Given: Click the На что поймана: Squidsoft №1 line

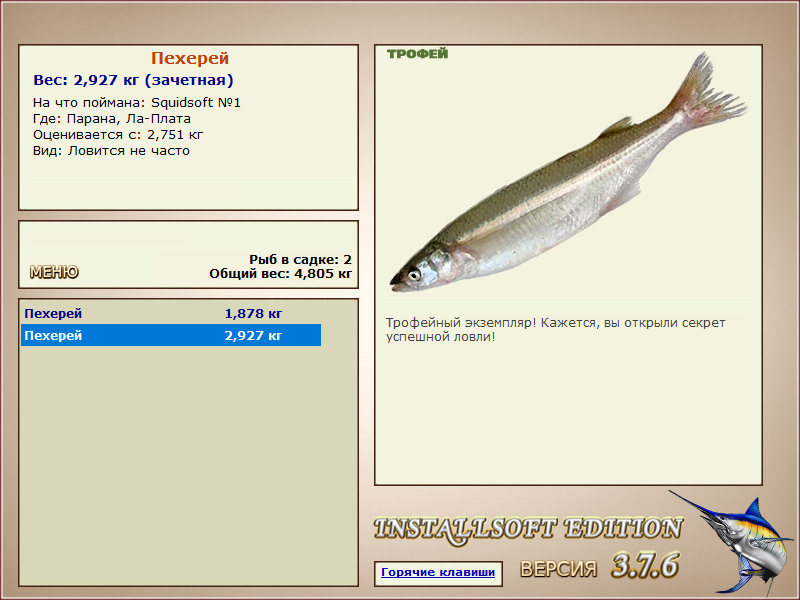Looking at the screenshot, I should click(137, 103).
